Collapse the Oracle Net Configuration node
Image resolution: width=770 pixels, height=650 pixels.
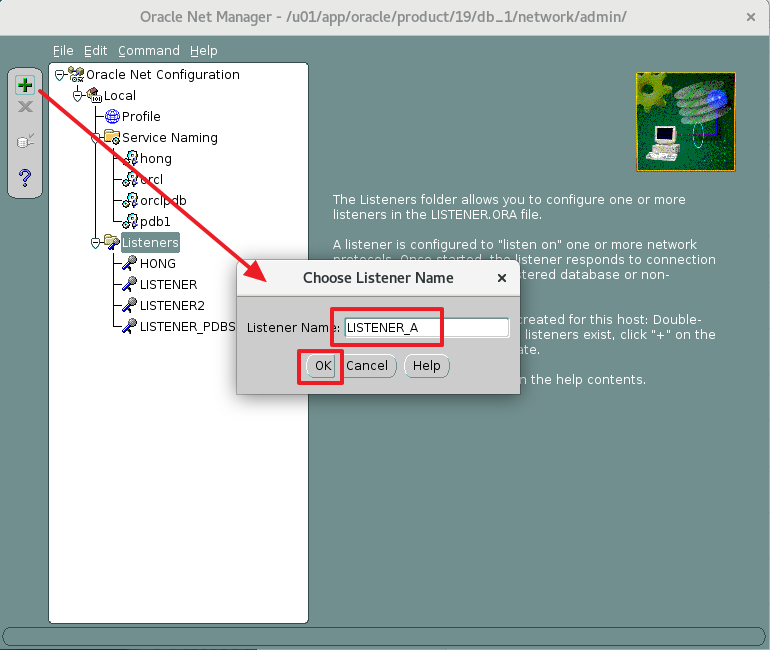coord(59,75)
